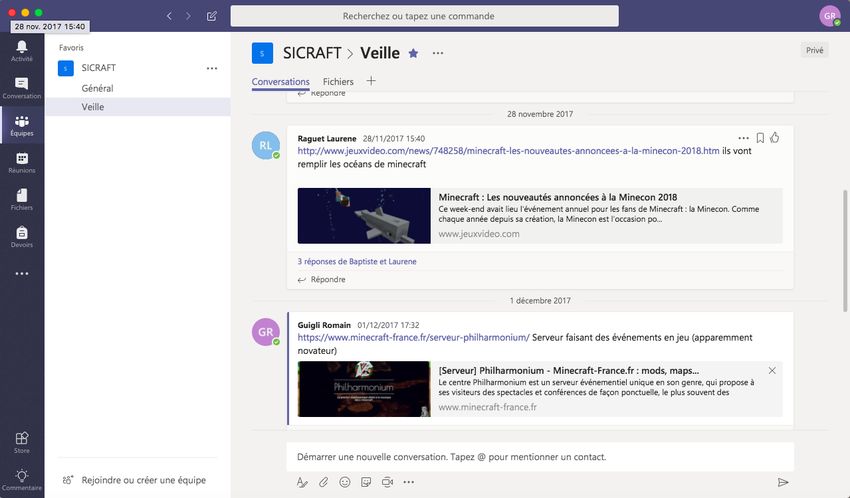Open the Réunions calendar icon
This screenshot has height=498, width=850.
coord(22,162)
